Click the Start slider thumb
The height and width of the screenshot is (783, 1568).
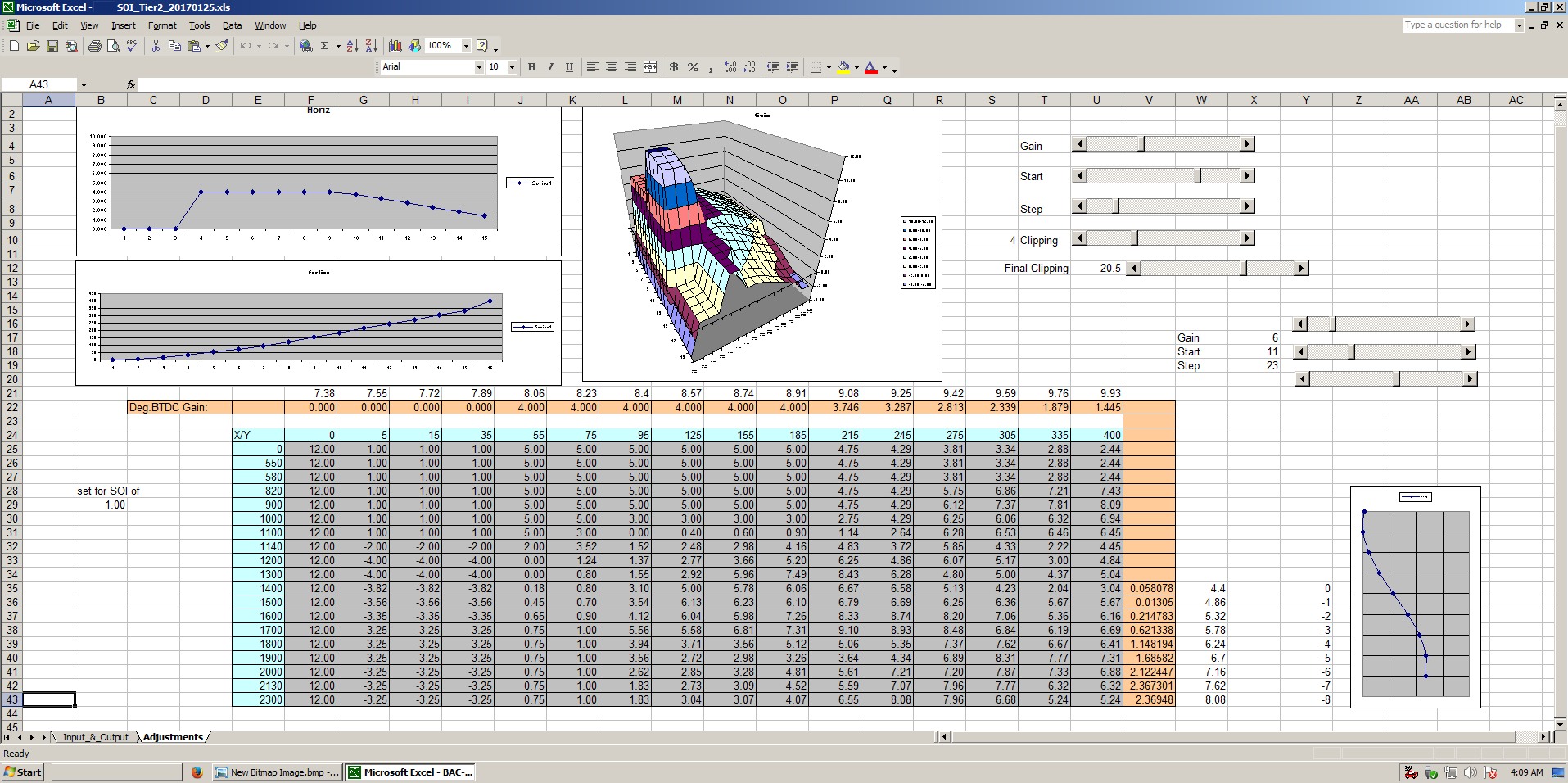1200,175
